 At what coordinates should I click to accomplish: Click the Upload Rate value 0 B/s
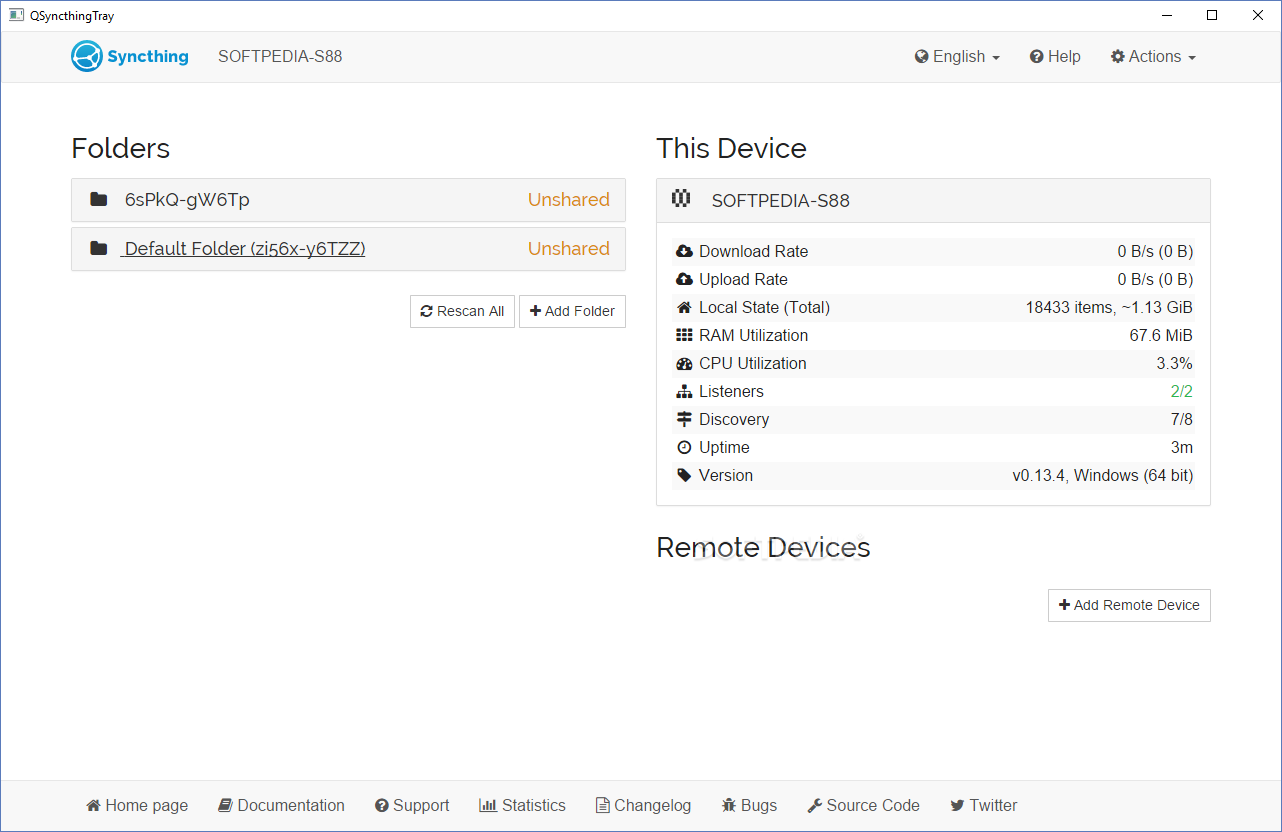click(x=1155, y=279)
